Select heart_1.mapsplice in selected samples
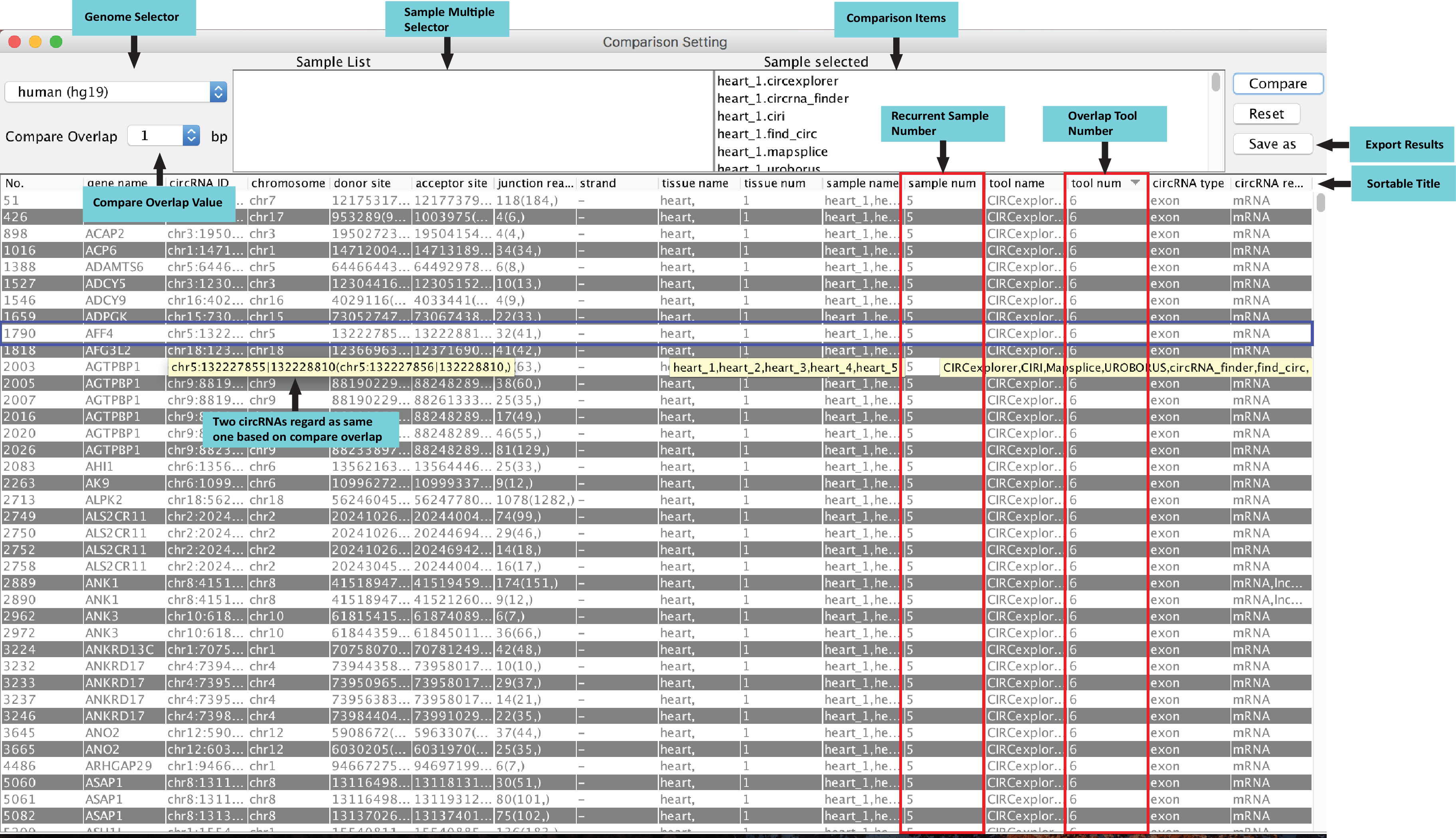This screenshot has width=1456, height=838. [x=772, y=151]
